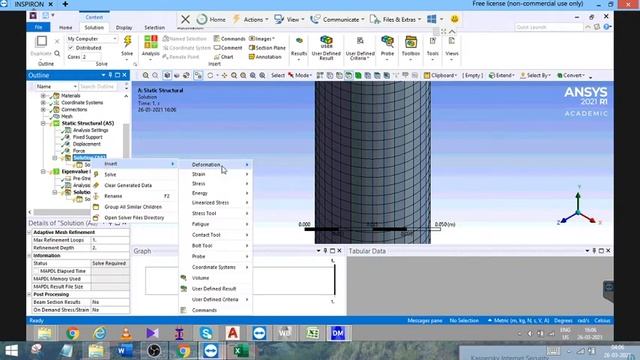Choose User Defined Result in submenu

coord(215,289)
